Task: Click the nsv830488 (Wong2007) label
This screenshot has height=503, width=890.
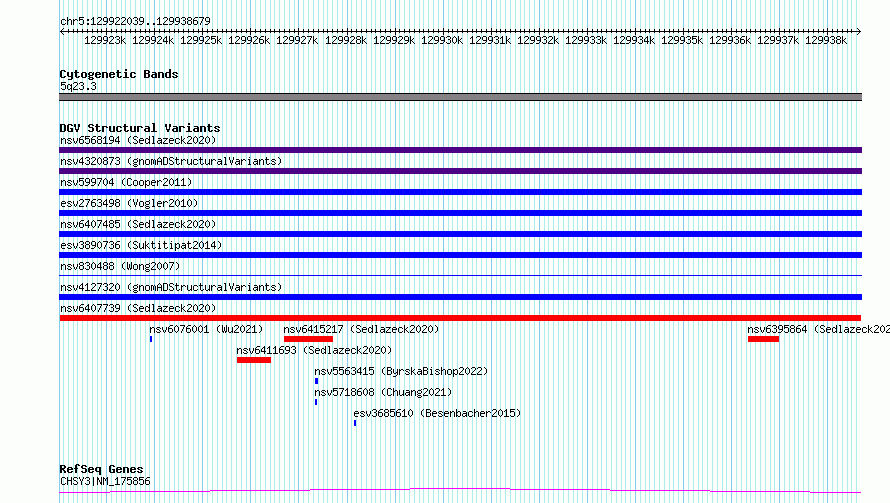Action: 120,266
